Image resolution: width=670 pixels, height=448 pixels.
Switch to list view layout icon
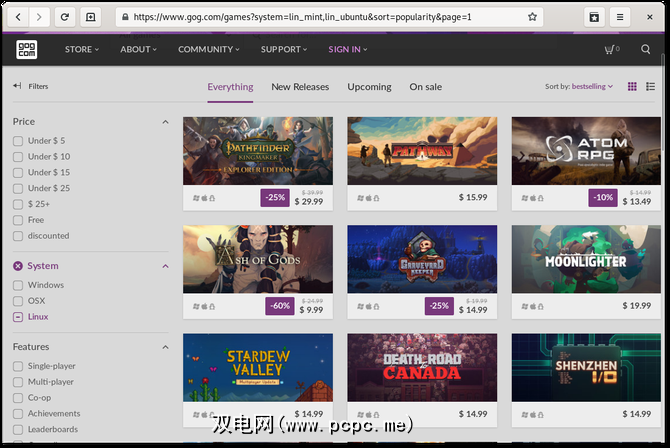pos(651,87)
